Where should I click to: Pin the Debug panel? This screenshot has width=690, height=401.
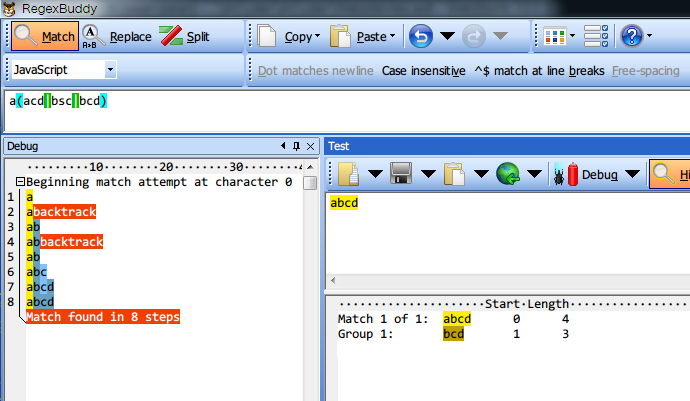(x=297, y=146)
